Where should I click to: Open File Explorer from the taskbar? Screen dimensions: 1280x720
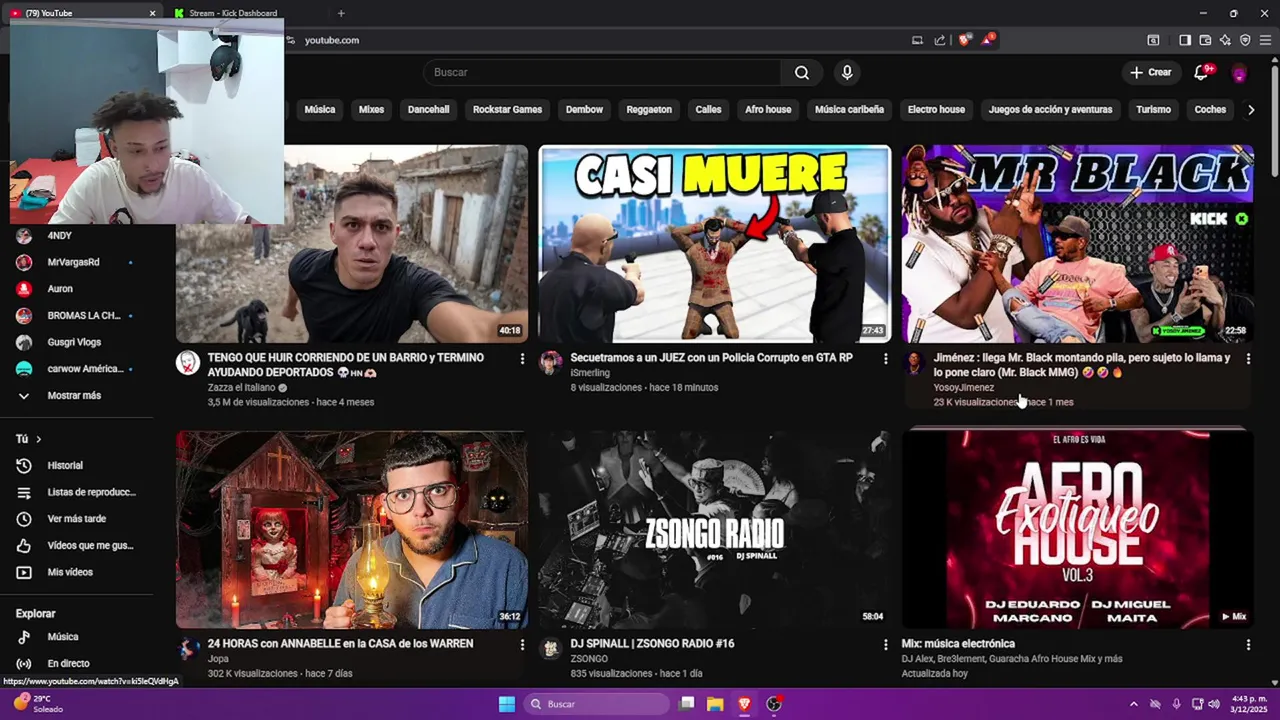click(715, 704)
